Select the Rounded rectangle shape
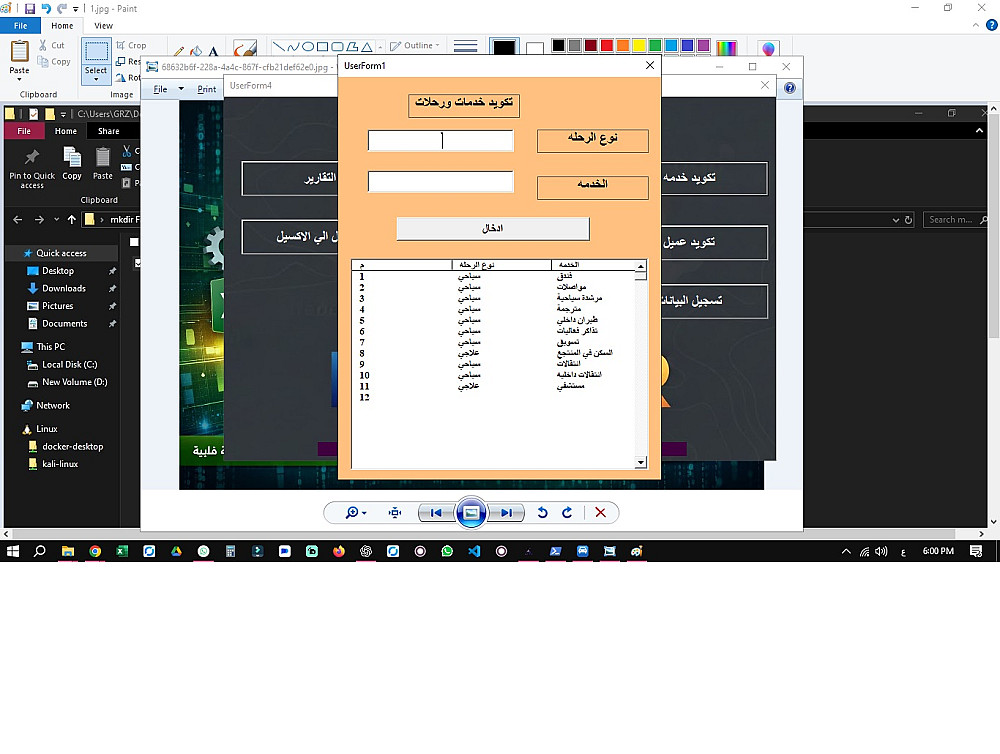Image resolution: width=1000 pixels, height=754 pixels. tap(337, 47)
